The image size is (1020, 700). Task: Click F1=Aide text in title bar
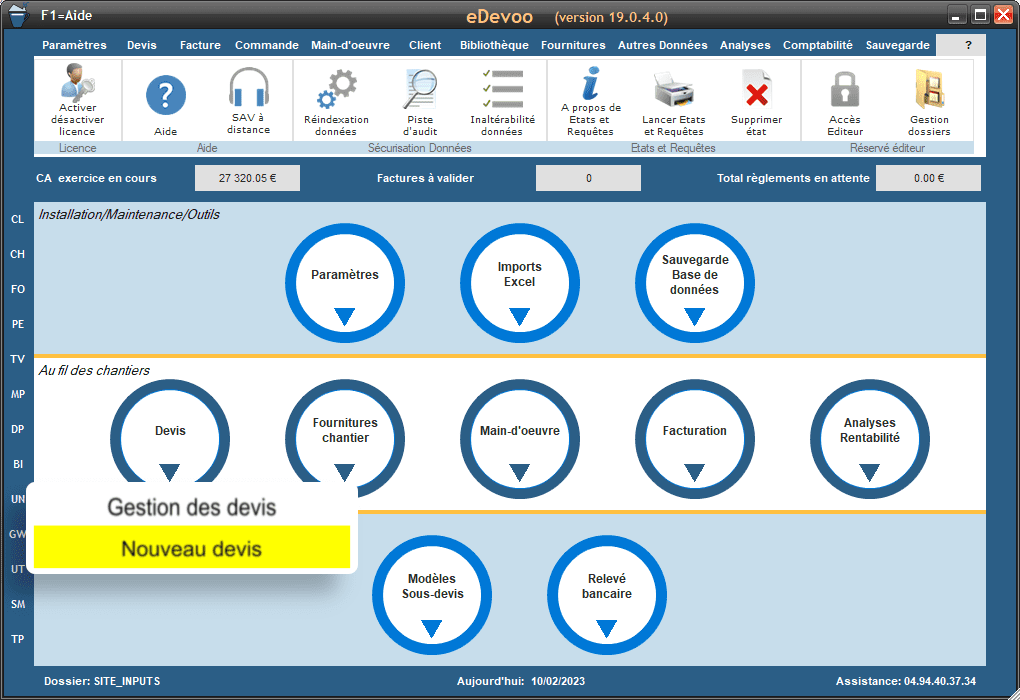pos(66,15)
